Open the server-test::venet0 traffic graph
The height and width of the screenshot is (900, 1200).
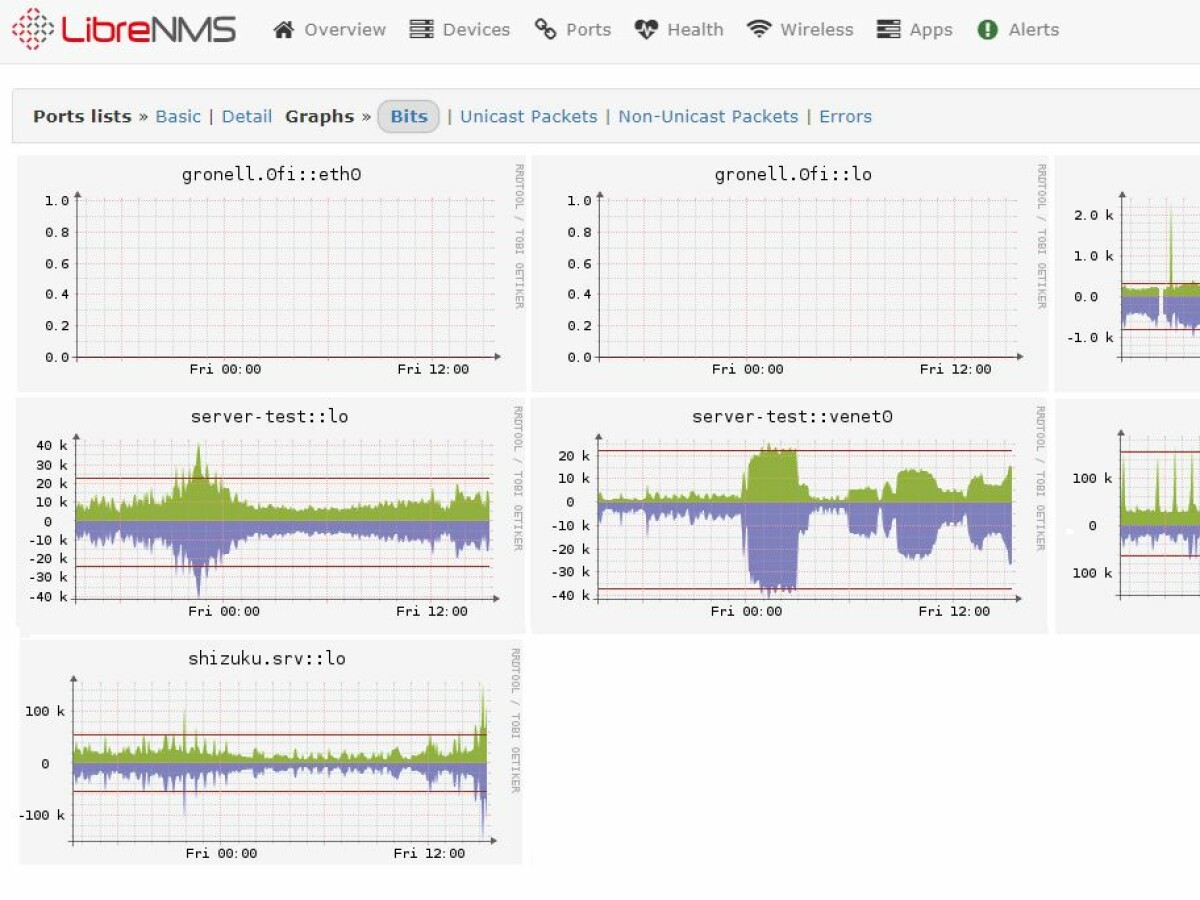coord(790,515)
